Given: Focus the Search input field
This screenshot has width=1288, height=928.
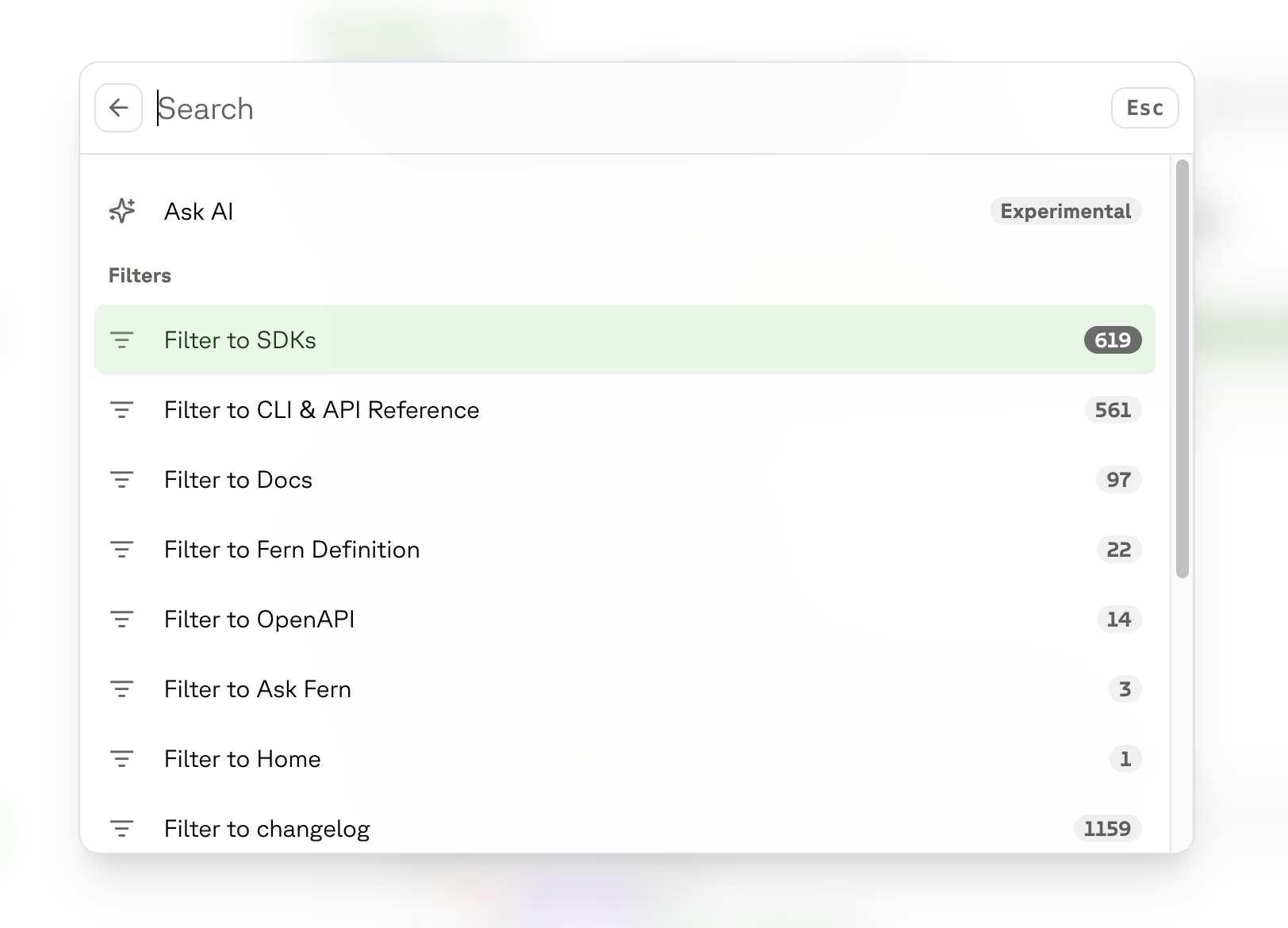Looking at the screenshot, I should pyautogui.click(x=619, y=109).
